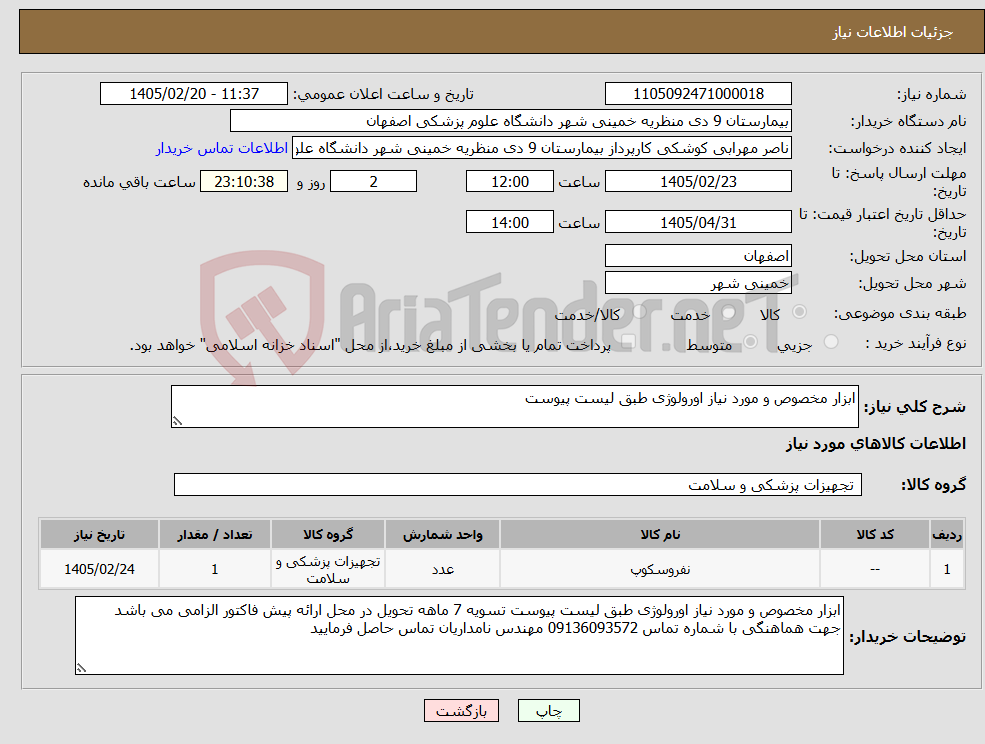Open اطلاعات تماس خریدار link
The height and width of the screenshot is (744, 985).
click(222, 148)
